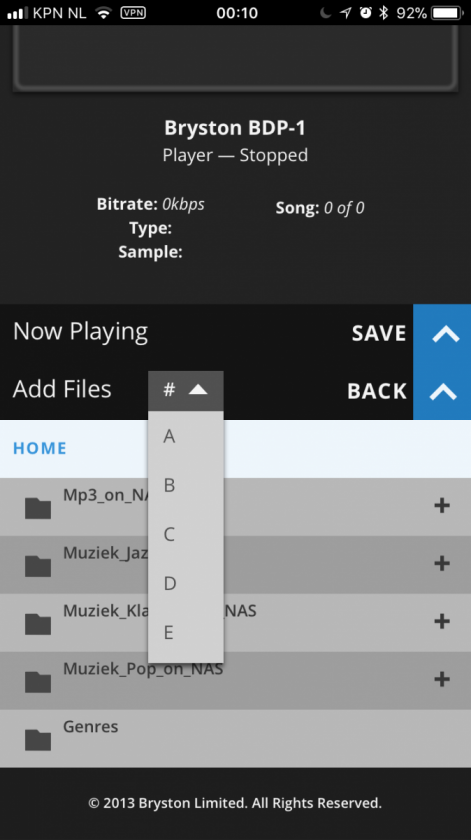The height and width of the screenshot is (840, 471).
Task: Collapse Add Files with blue chevron
Action: (x=442, y=391)
